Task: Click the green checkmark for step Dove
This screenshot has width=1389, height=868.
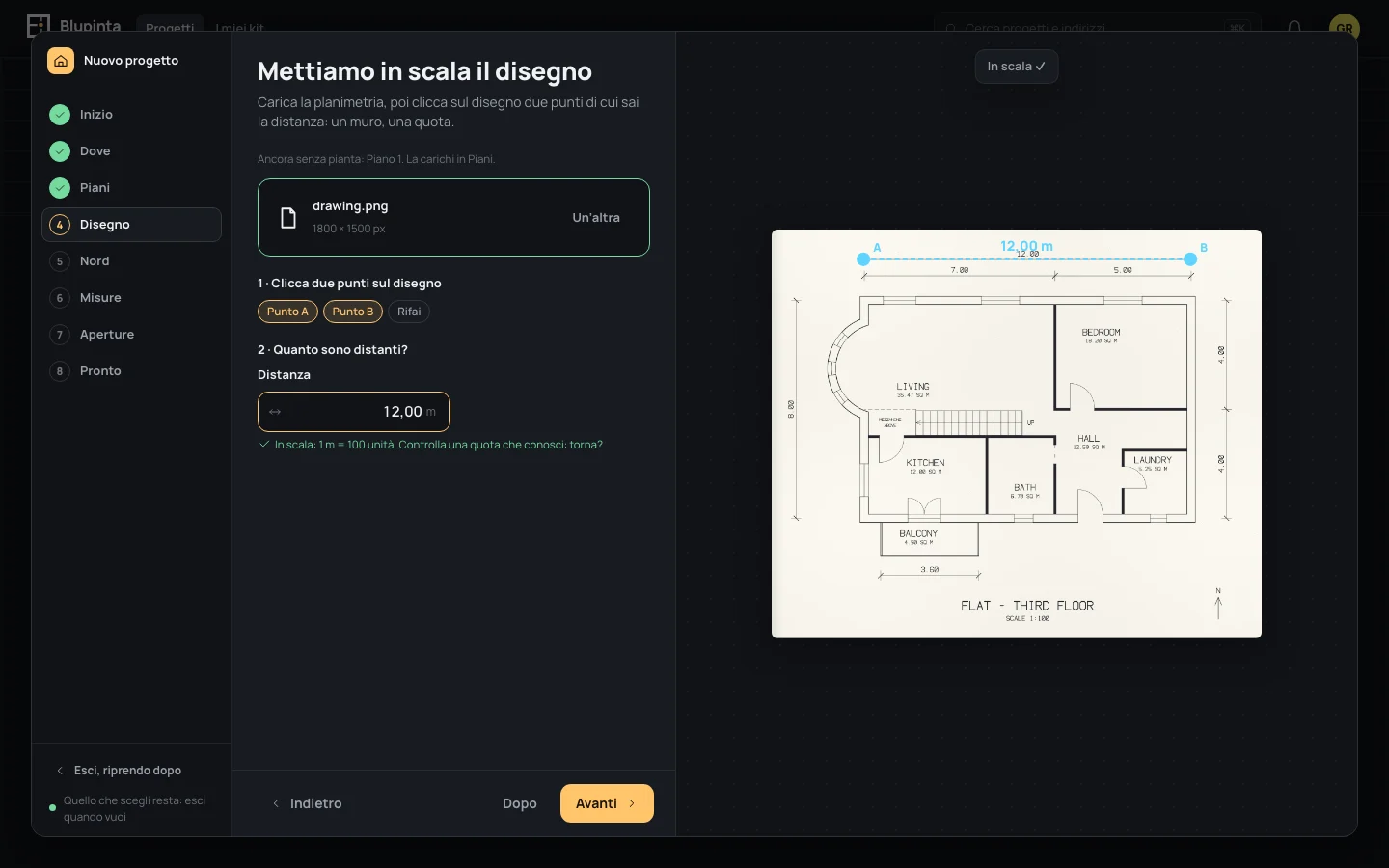Action: (60, 151)
